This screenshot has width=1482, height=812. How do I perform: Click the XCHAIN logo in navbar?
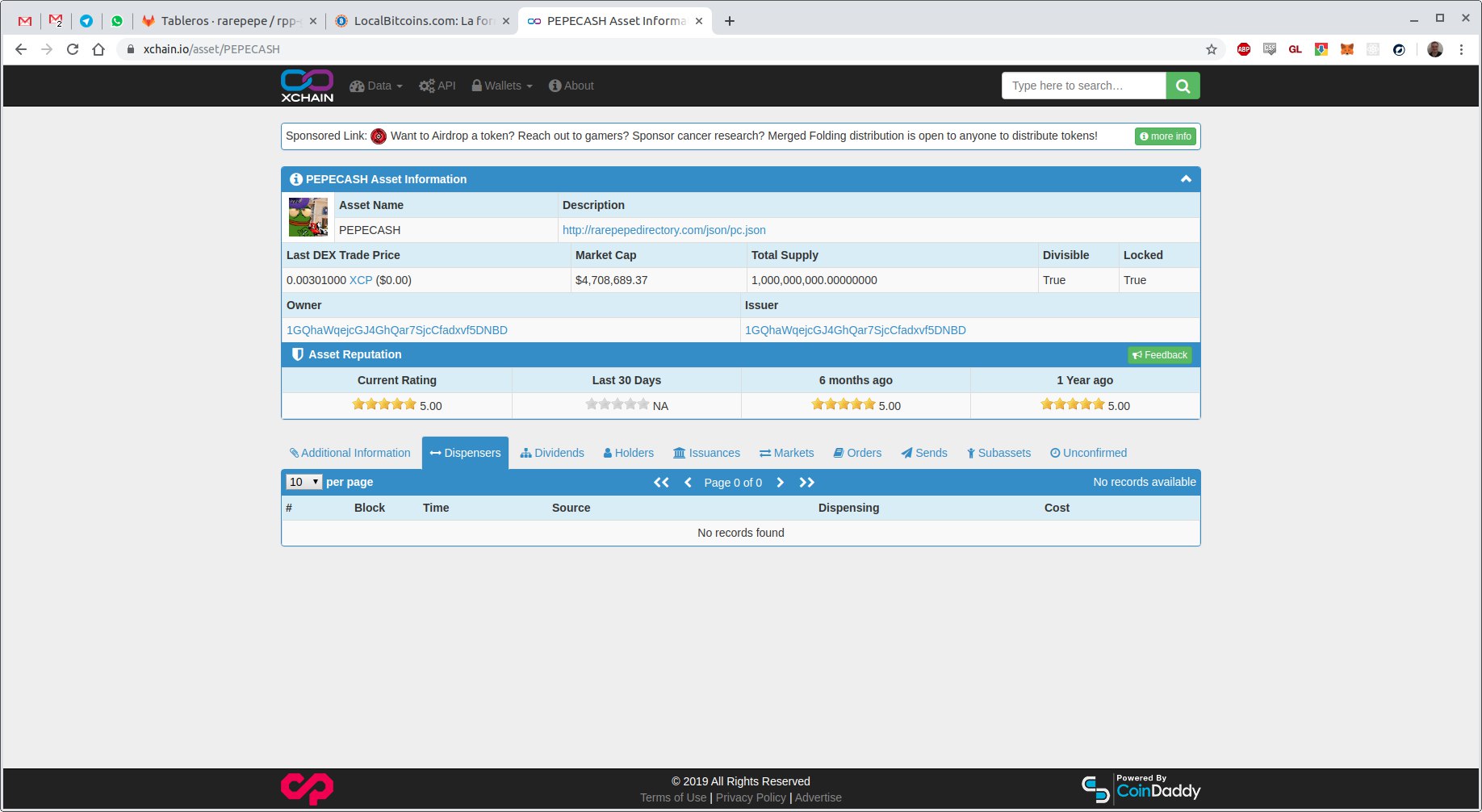[x=307, y=86]
